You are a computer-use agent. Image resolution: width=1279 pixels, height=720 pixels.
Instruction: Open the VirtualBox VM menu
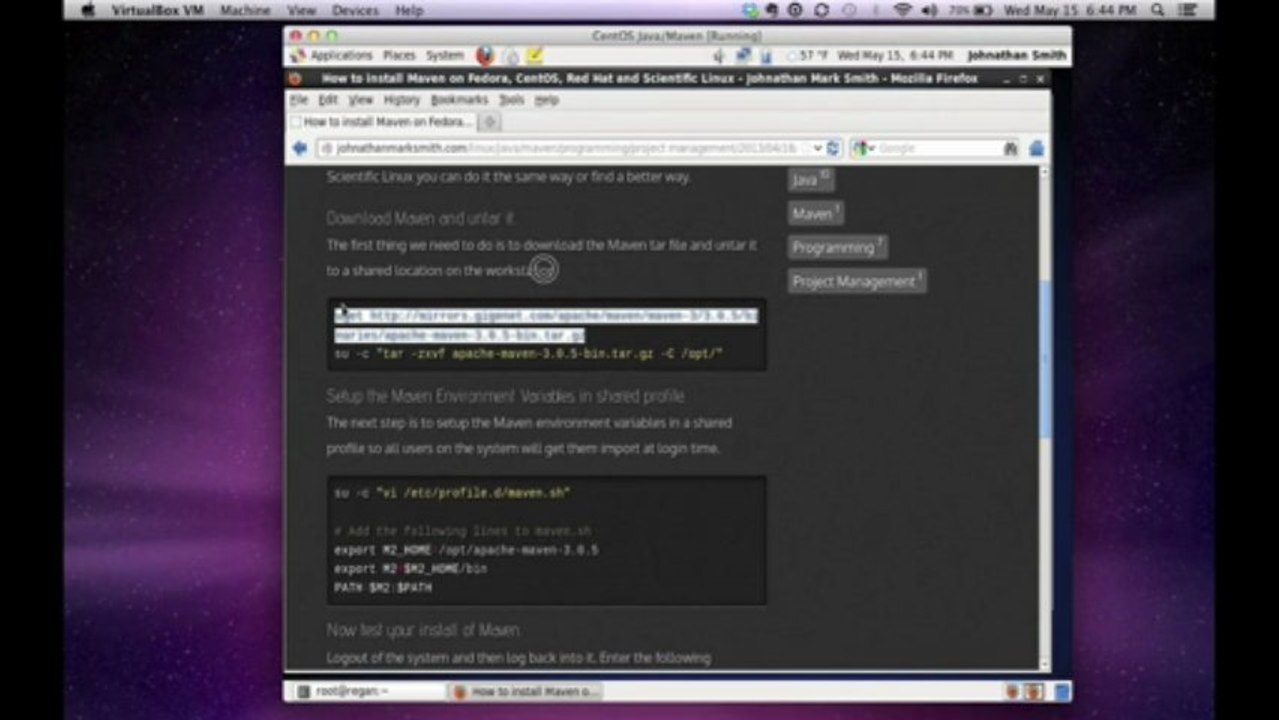(x=157, y=10)
